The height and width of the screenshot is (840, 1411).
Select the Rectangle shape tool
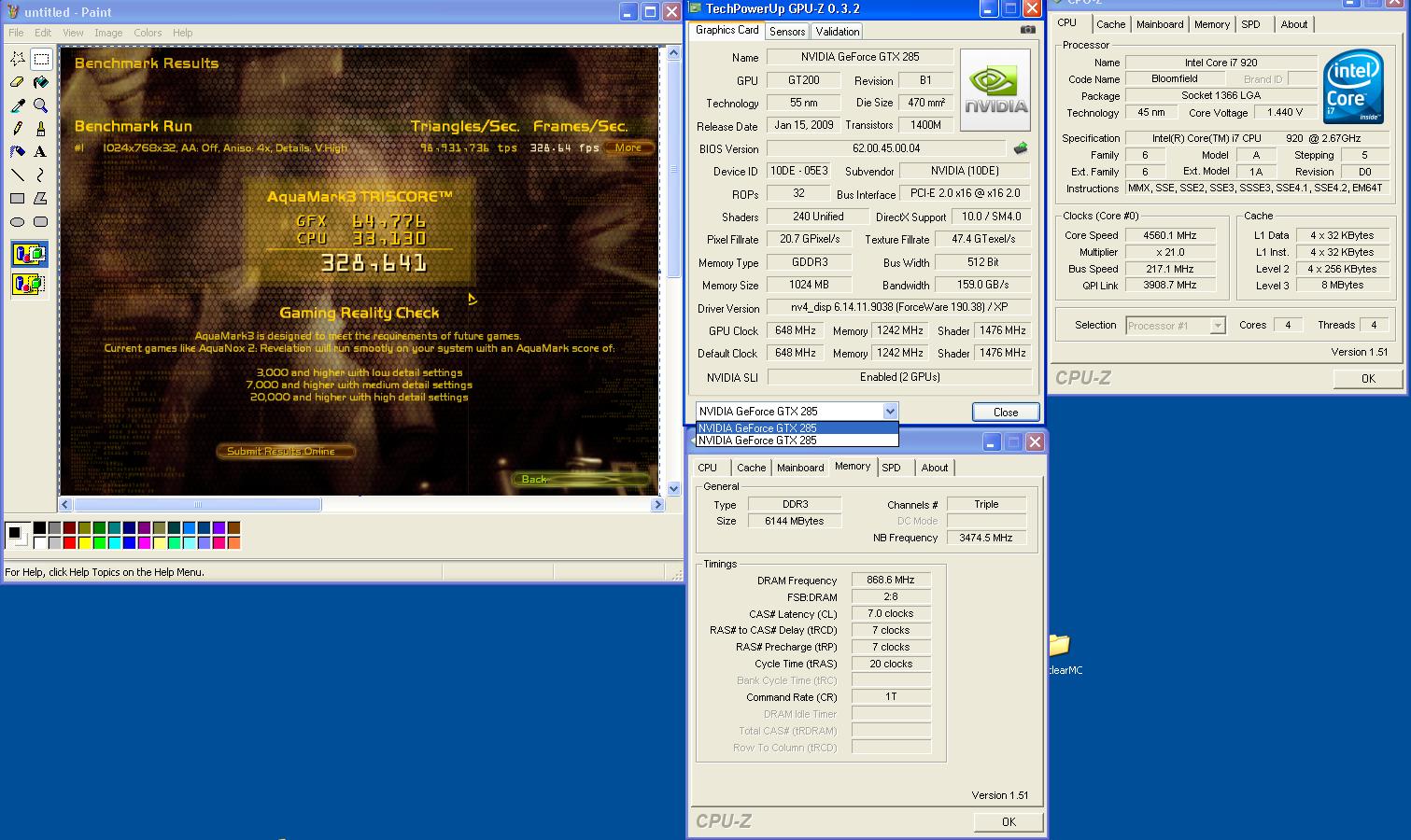click(18, 198)
